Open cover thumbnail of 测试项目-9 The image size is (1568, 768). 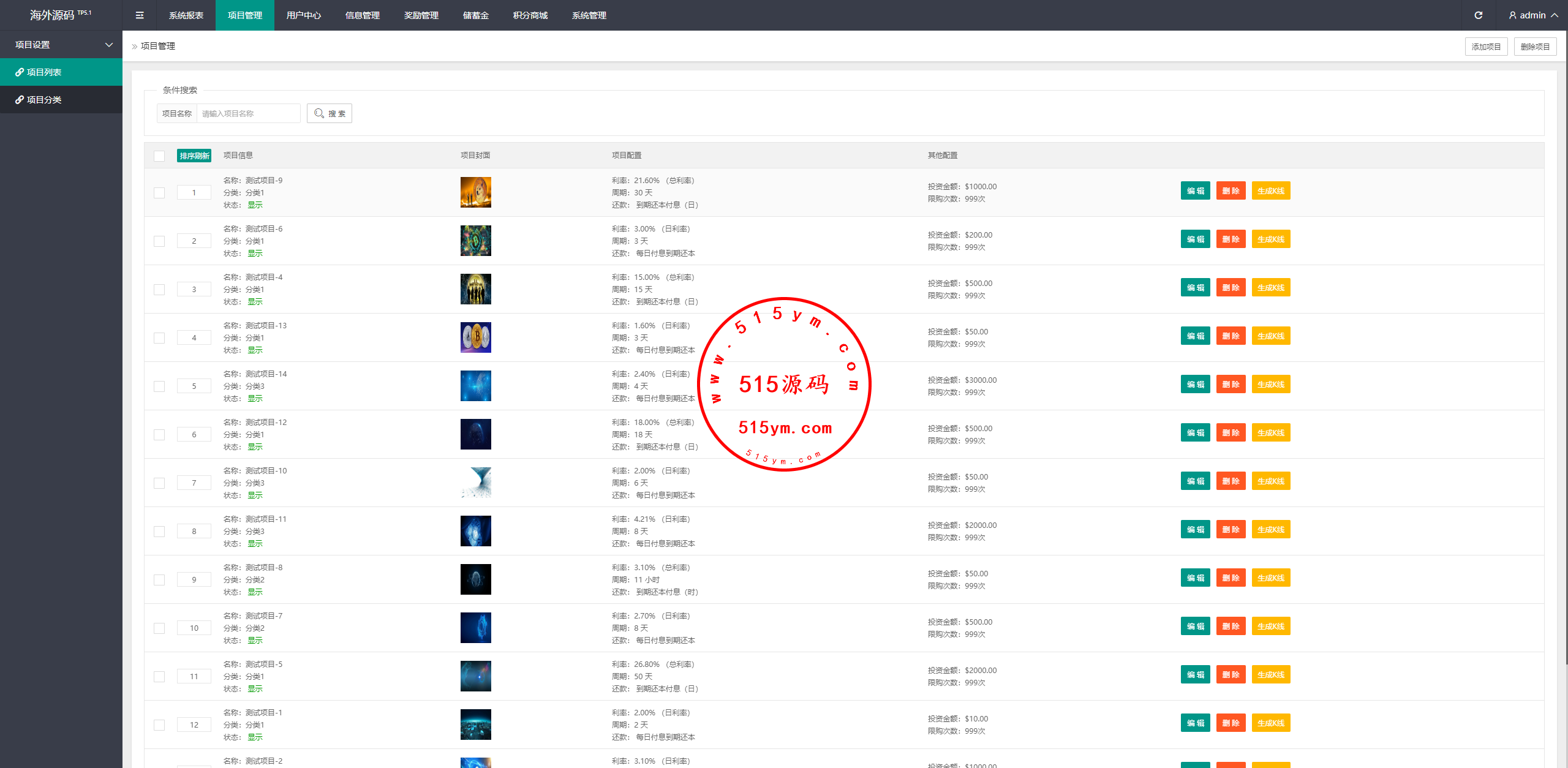pyautogui.click(x=475, y=192)
